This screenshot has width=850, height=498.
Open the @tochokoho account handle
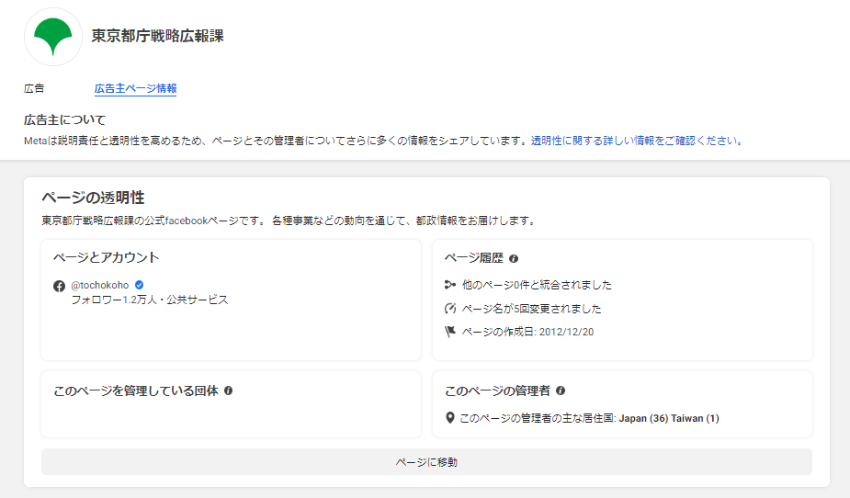[x=100, y=285]
